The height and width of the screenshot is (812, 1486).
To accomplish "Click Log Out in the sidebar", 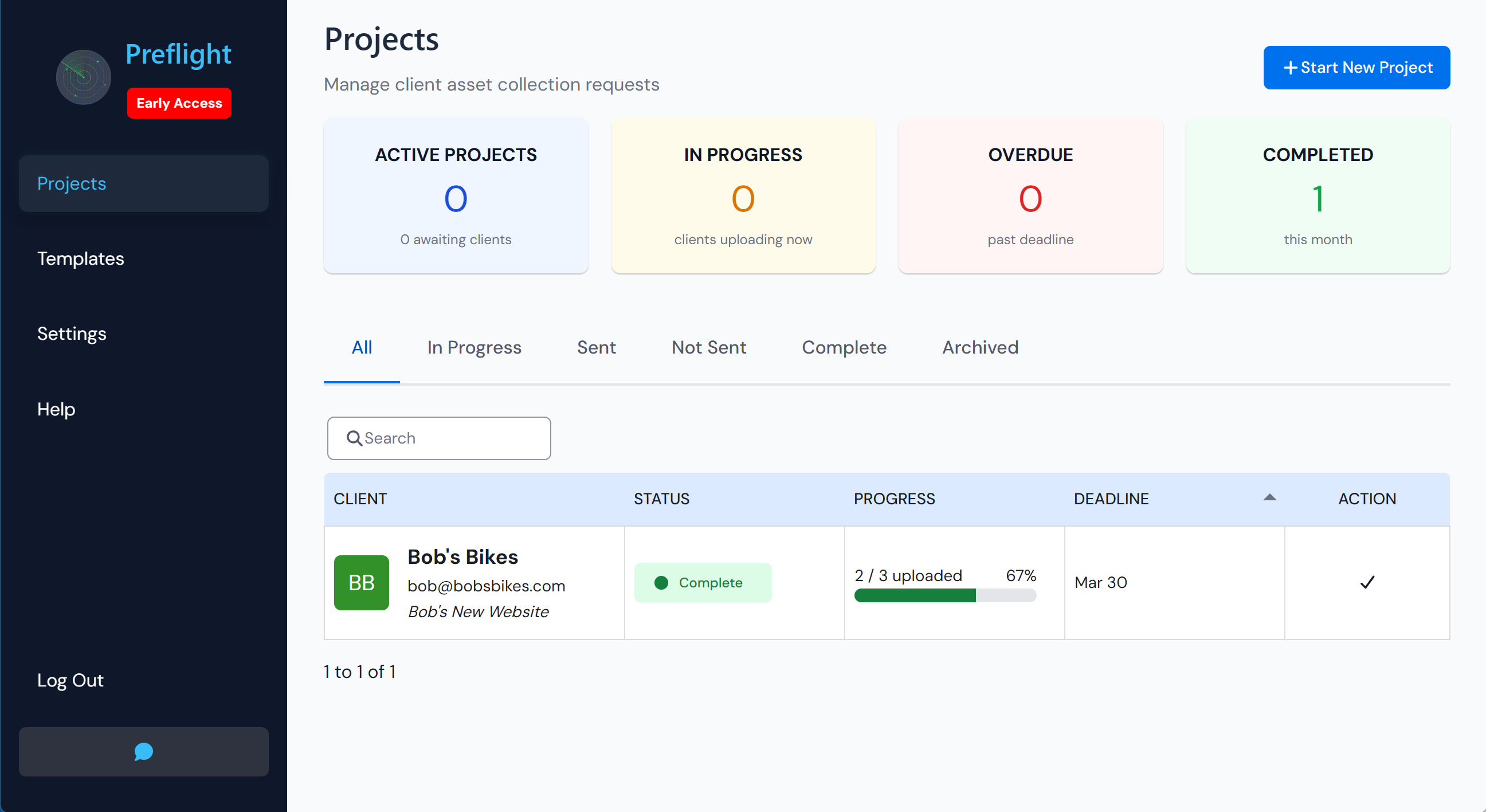I will (x=70, y=680).
